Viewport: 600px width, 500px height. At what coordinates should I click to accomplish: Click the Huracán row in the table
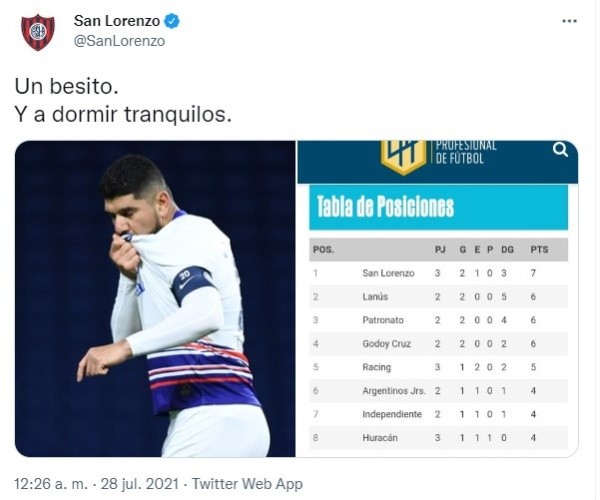coord(438,437)
